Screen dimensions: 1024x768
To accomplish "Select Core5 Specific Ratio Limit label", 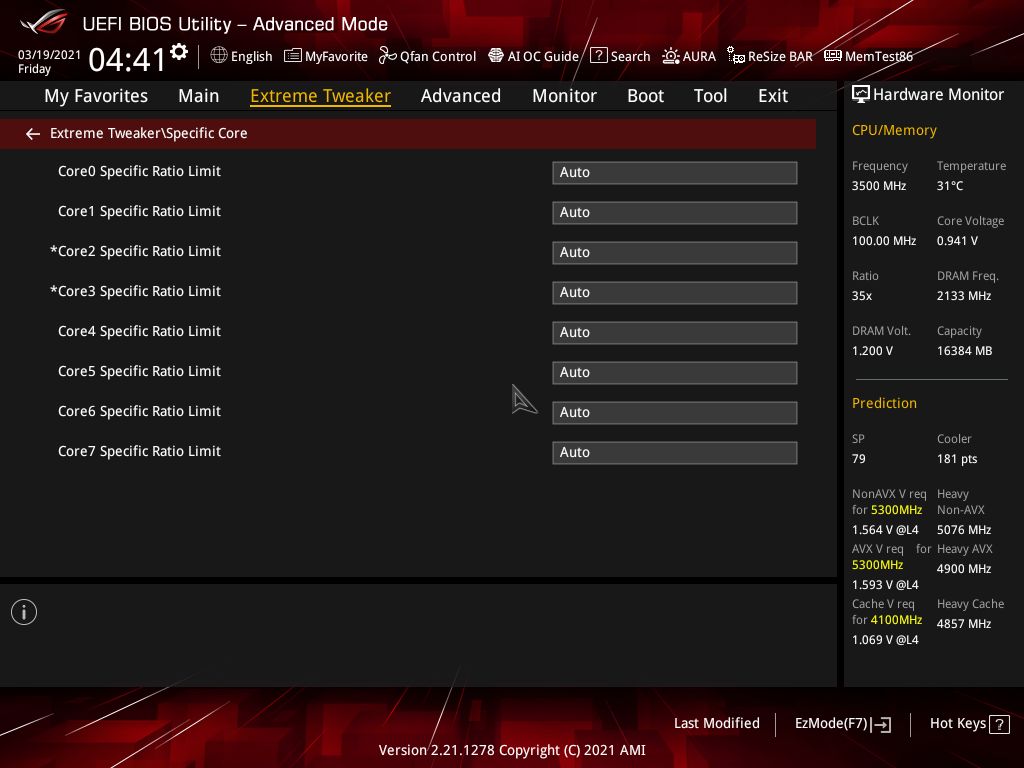I will pos(139,372).
